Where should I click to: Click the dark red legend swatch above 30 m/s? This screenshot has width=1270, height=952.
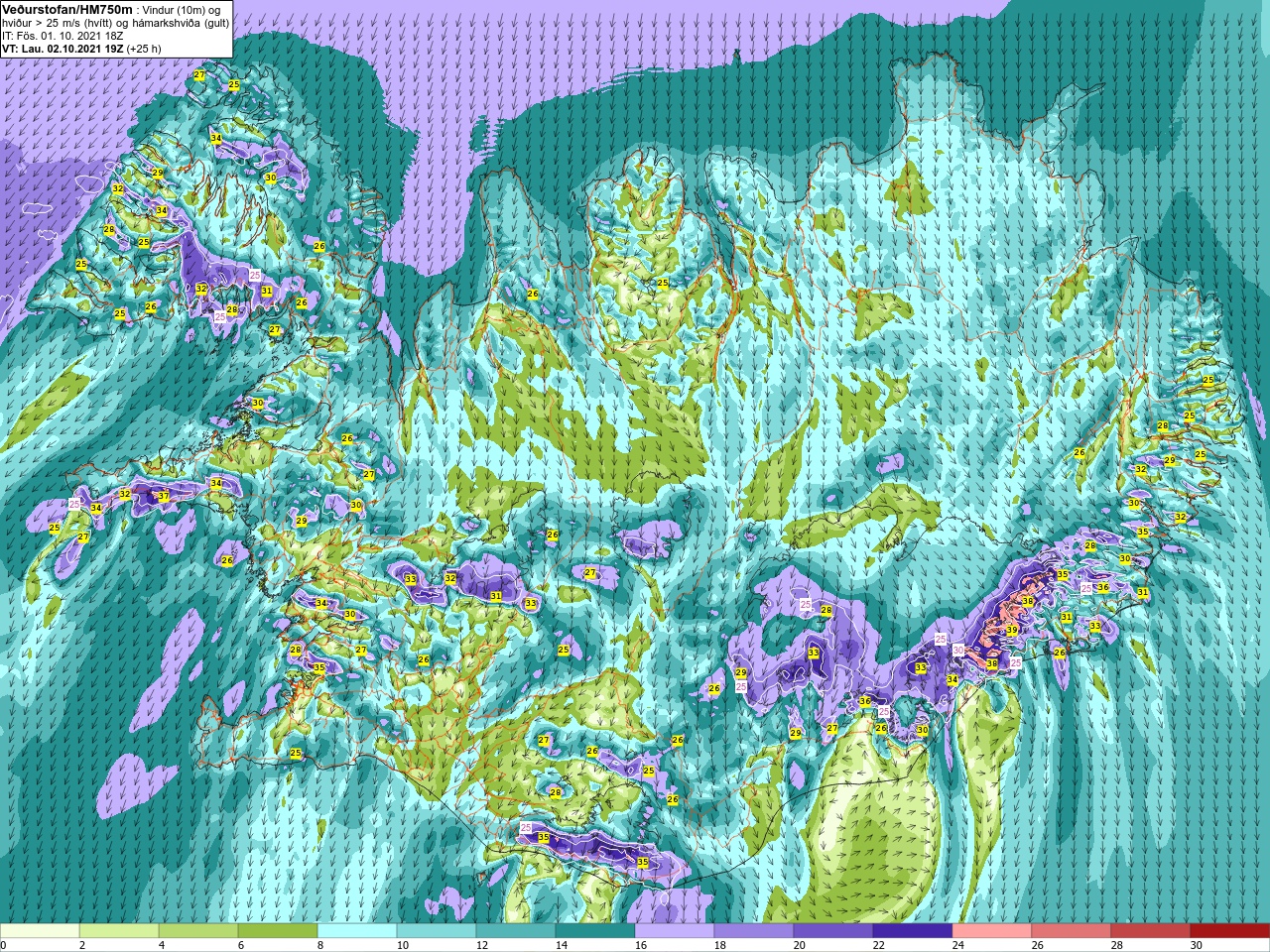[1230, 931]
